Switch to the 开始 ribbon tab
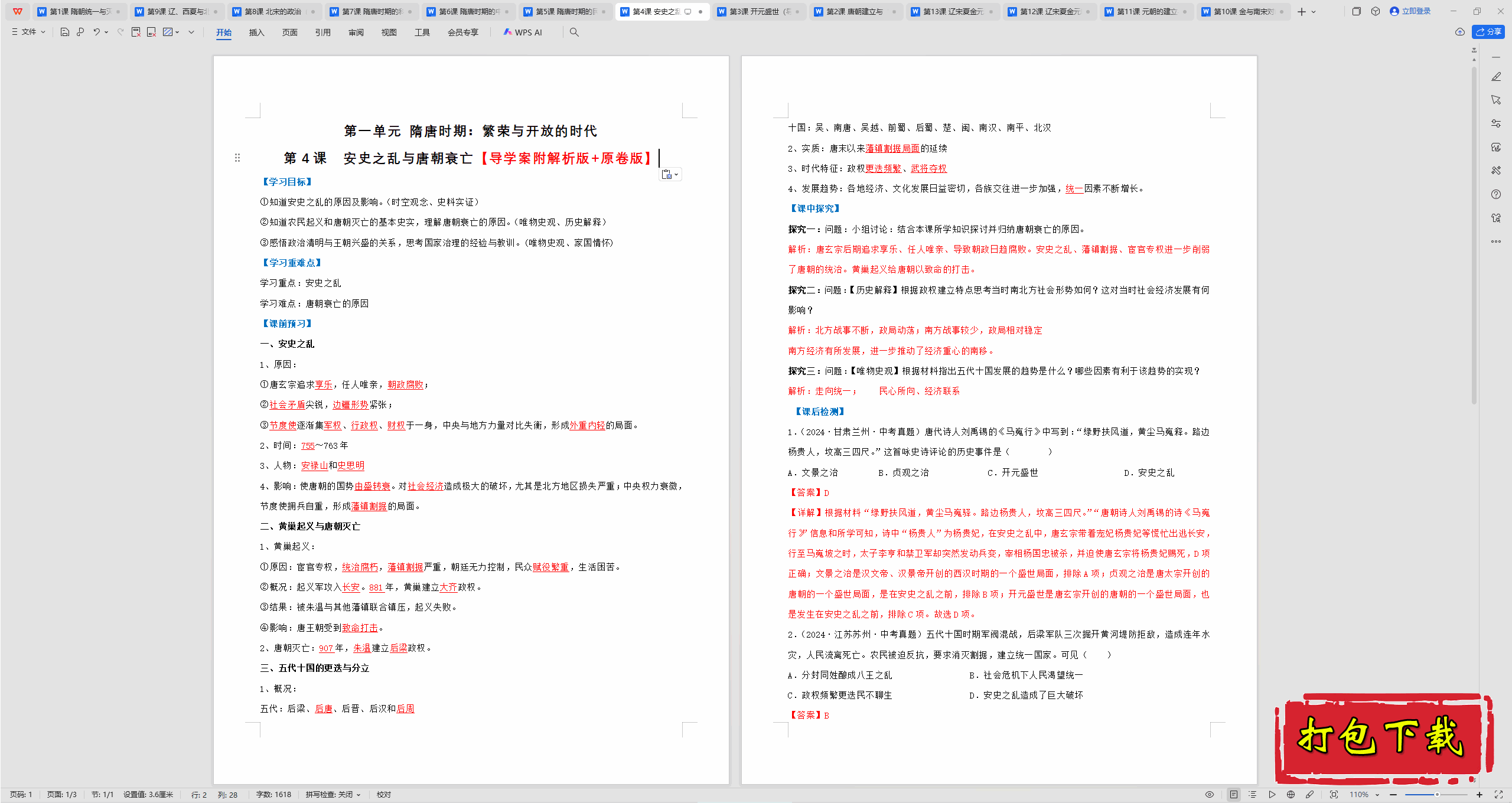1512x803 pixels. [224, 32]
